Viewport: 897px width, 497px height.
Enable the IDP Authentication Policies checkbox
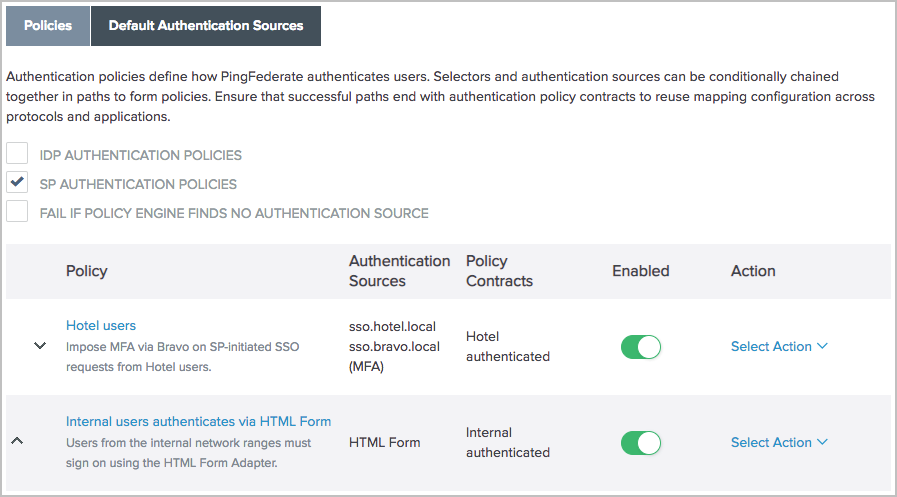click(17, 155)
